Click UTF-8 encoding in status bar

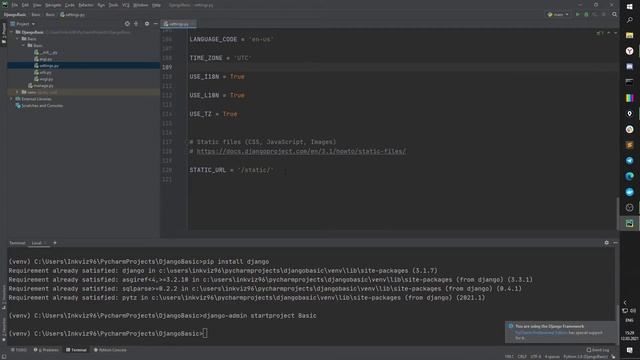(x=536, y=357)
